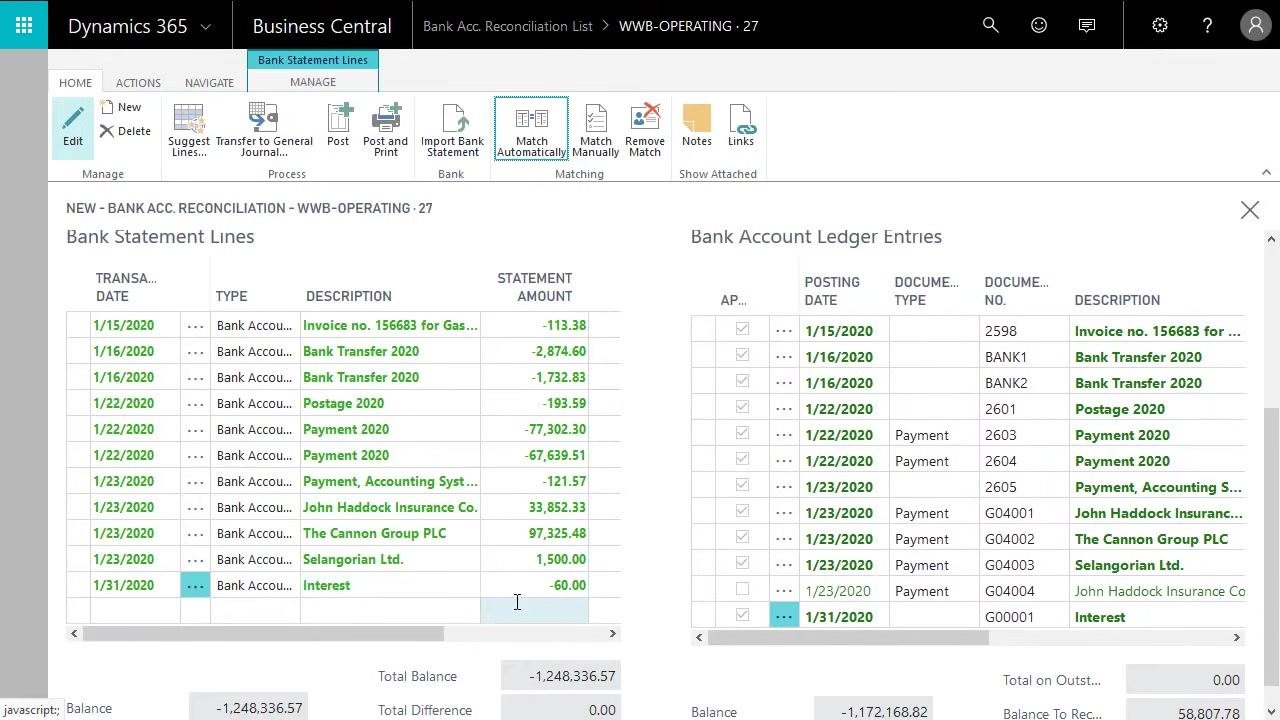Open row menu for ledger entry G04004
This screenshot has height=720, width=1280.
tap(784, 591)
